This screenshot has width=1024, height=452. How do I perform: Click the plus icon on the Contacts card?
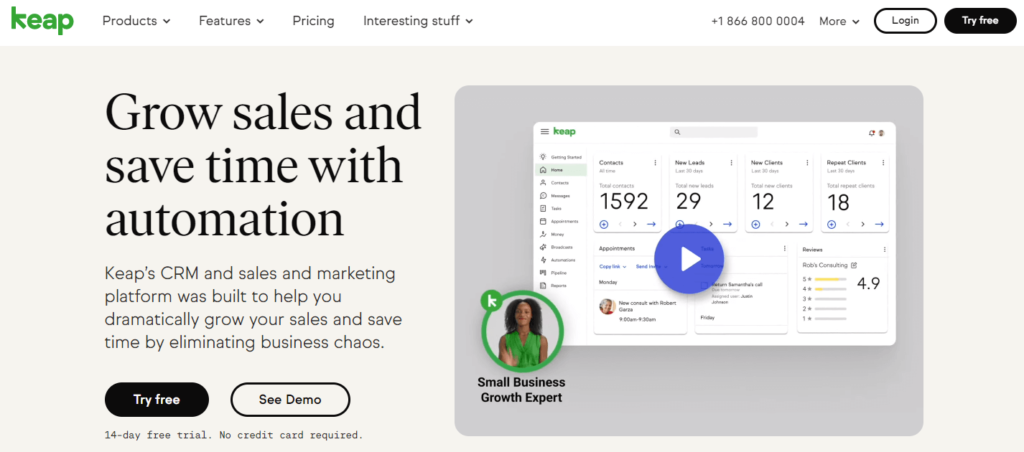[x=603, y=224]
